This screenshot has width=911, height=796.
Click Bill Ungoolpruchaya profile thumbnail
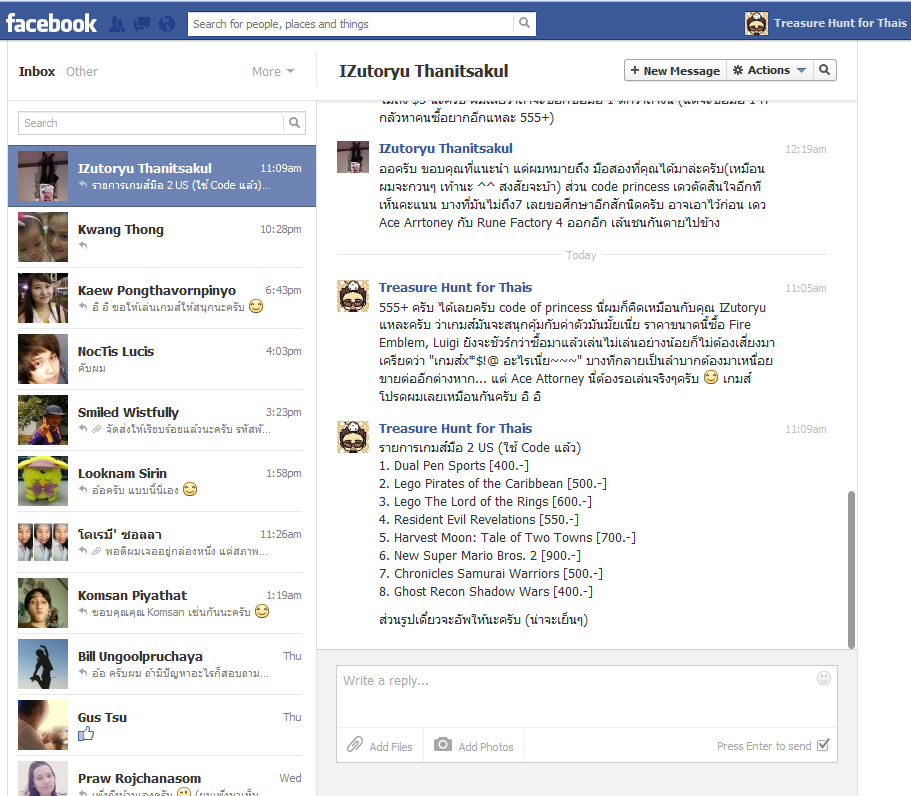pos(43,664)
